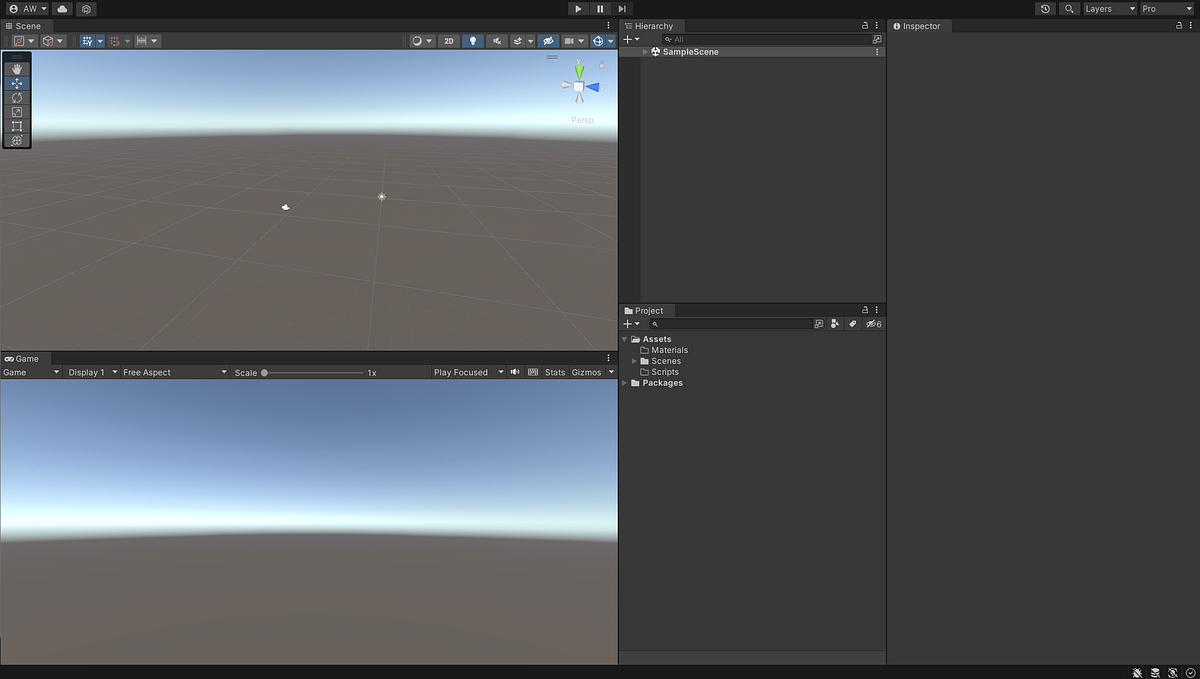
Task: Activate the Rotate tool
Action: pyautogui.click(x=16, y=97)
